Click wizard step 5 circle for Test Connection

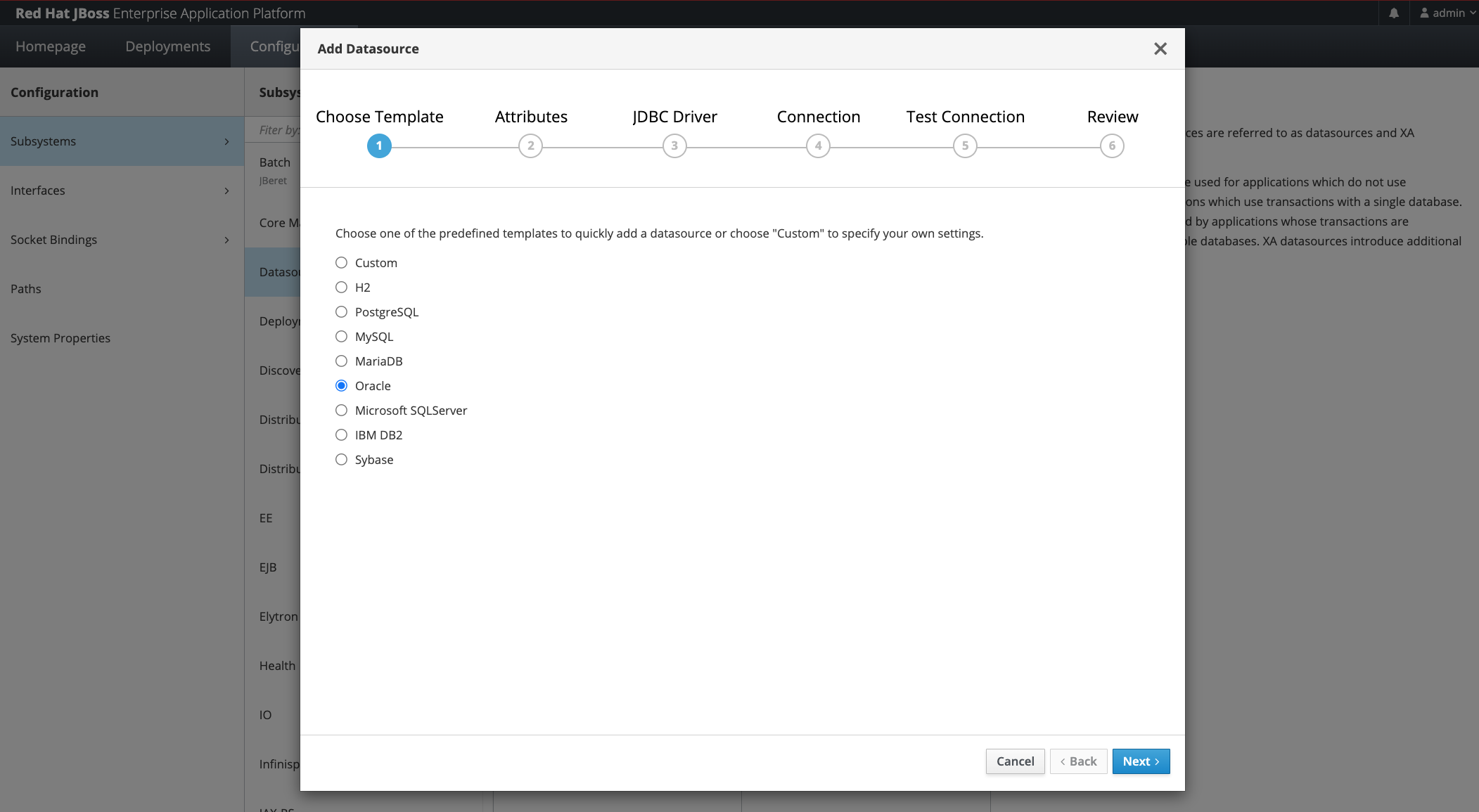coord(965,146)
